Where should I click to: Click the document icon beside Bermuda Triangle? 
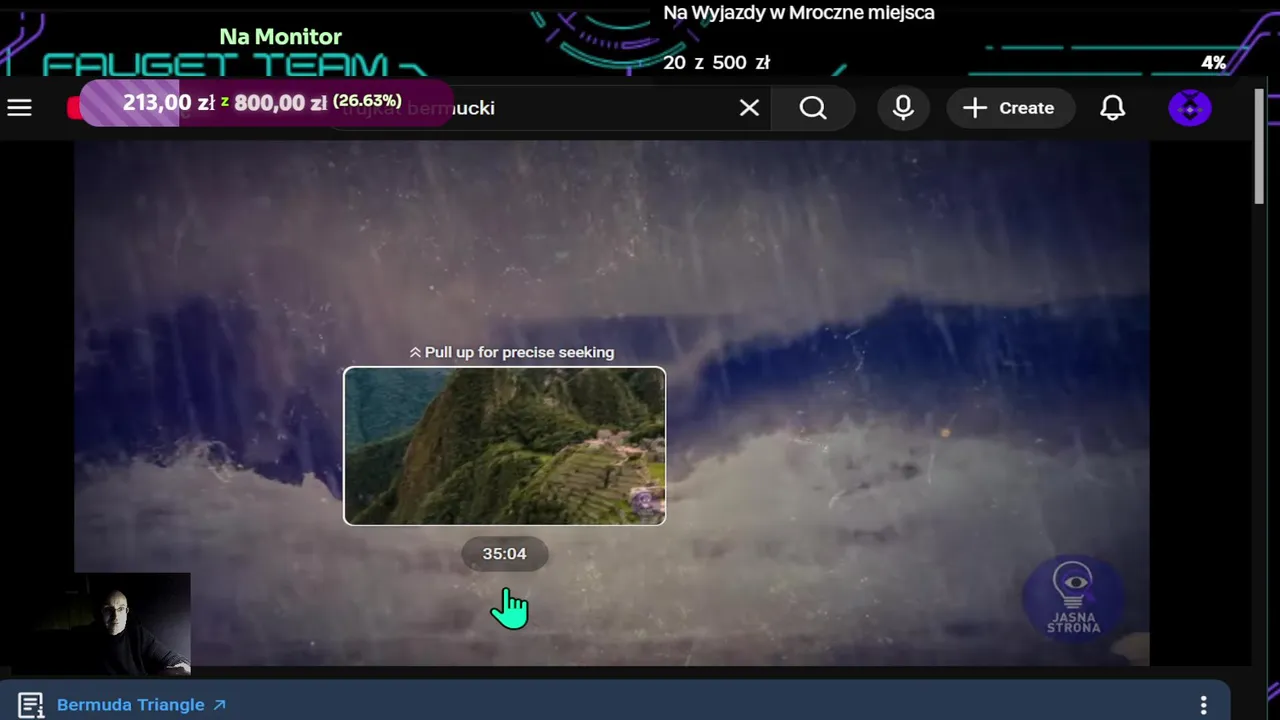point(31,705)
